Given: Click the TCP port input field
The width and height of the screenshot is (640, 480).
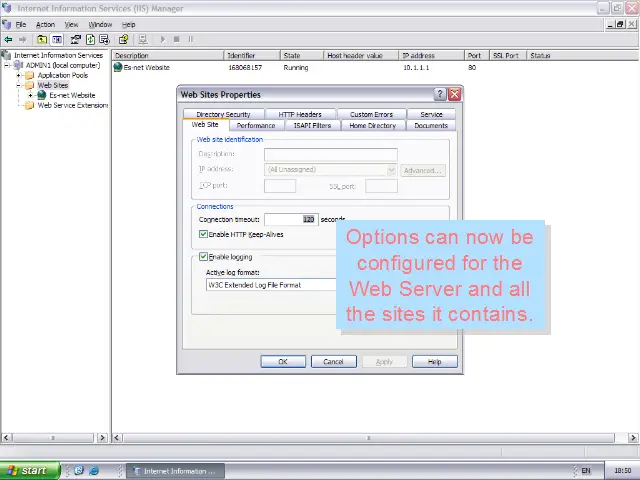Looking at the screenshot, I should [280, 186].
